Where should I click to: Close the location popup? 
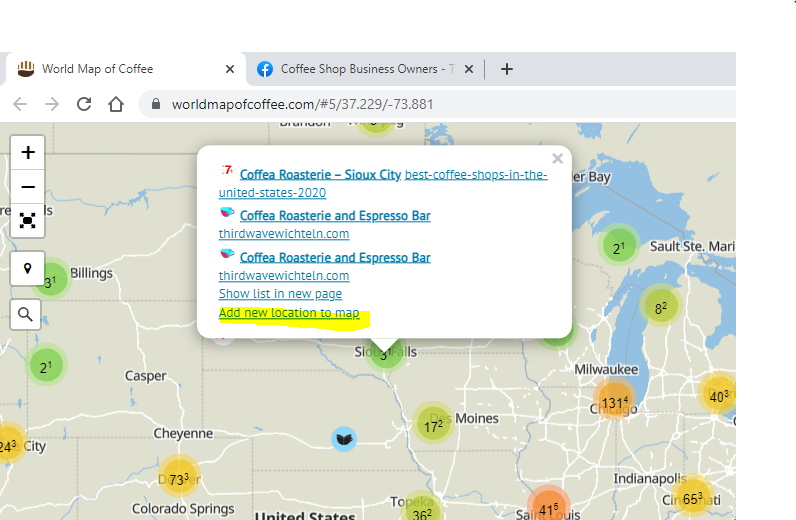click(557, 159)
